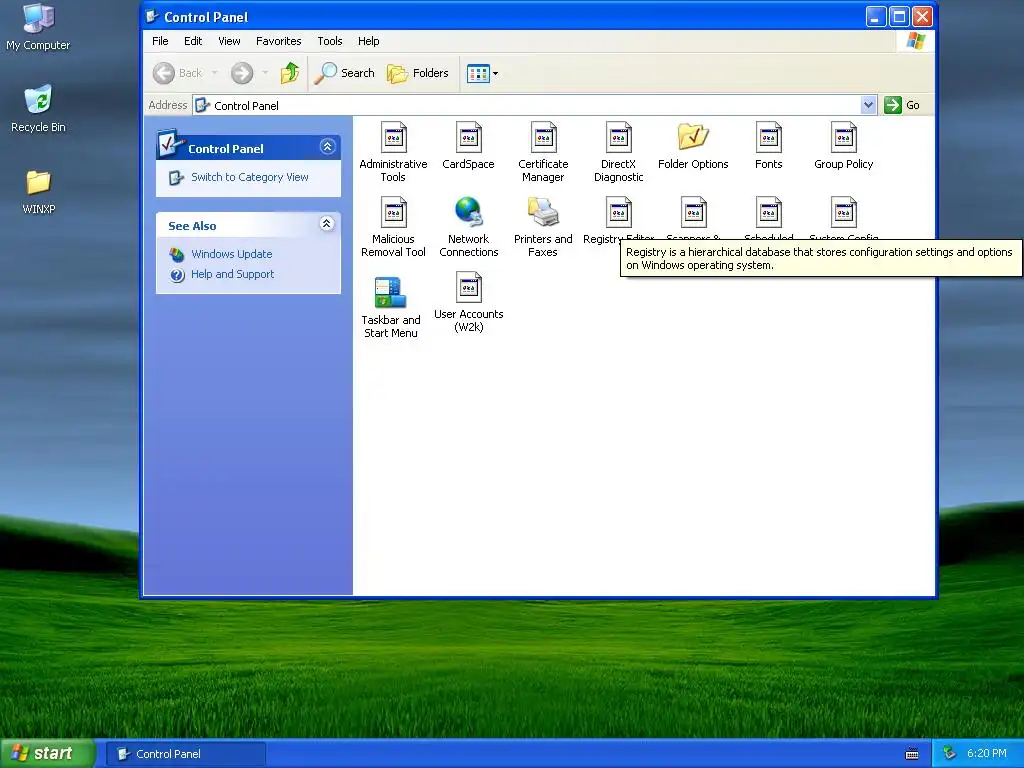
Task: Click the Back navigation button
Action: (178, 73)
